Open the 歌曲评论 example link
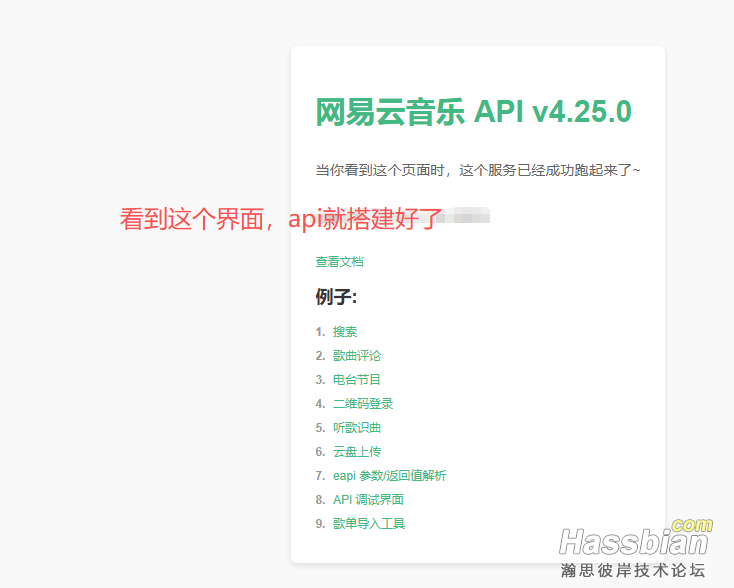This screenshot has width=734, height=588. [x=357, y=356]
